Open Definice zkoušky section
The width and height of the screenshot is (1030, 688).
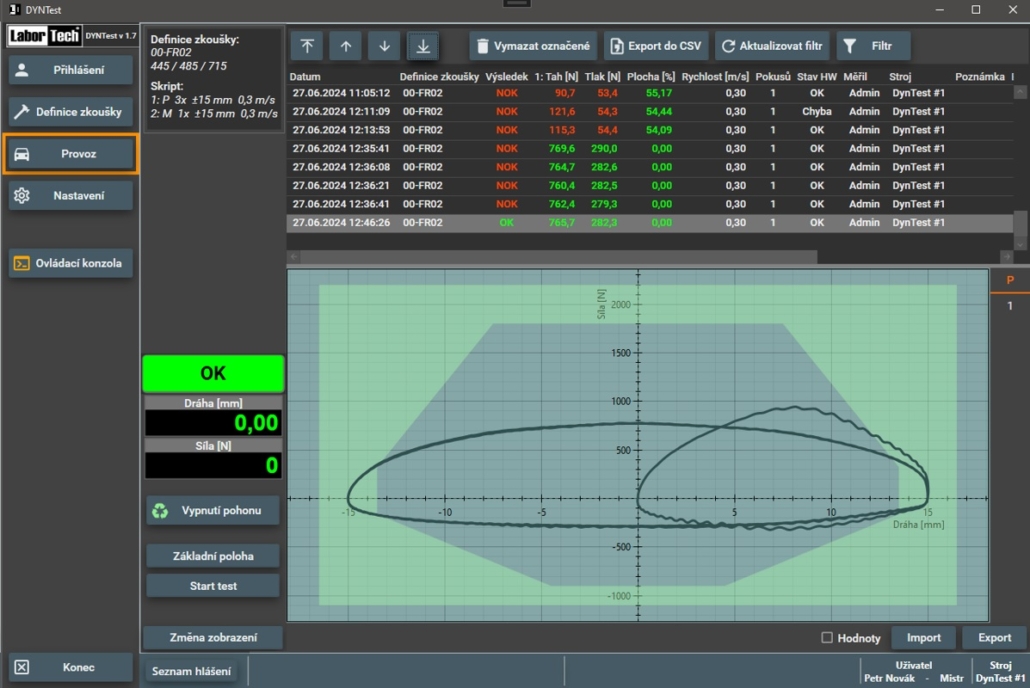(x=71, y=112)
